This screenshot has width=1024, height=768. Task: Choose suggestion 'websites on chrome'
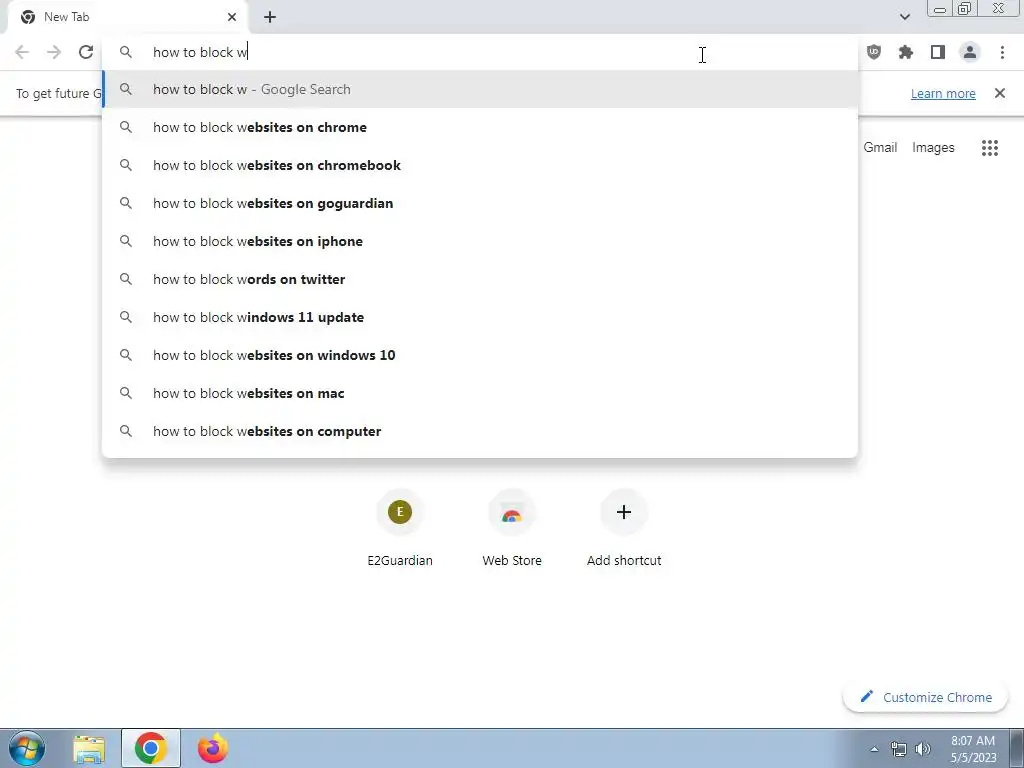coord(480,127)
